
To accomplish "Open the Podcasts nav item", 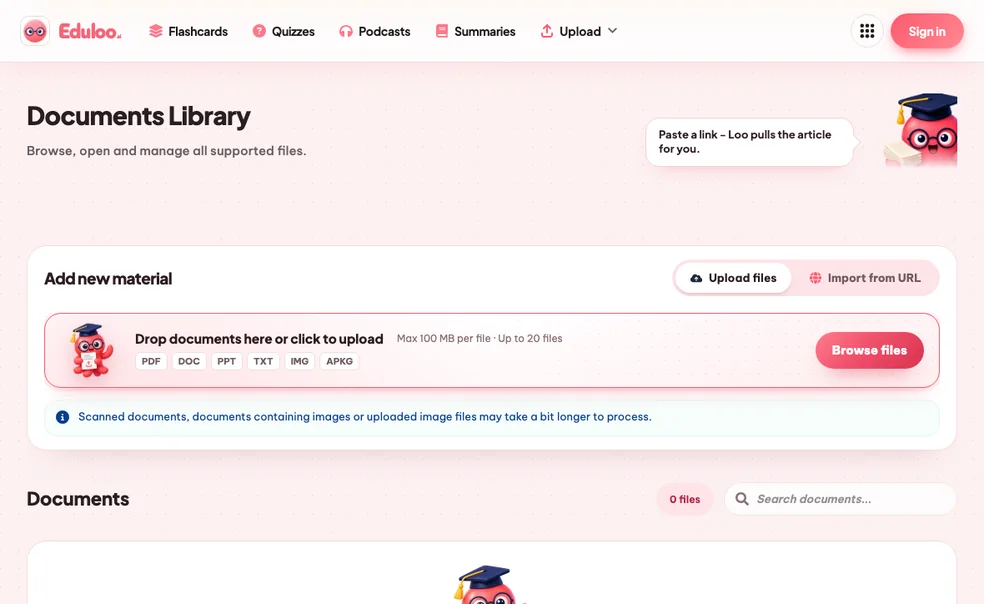I will (x=375, y=31).
